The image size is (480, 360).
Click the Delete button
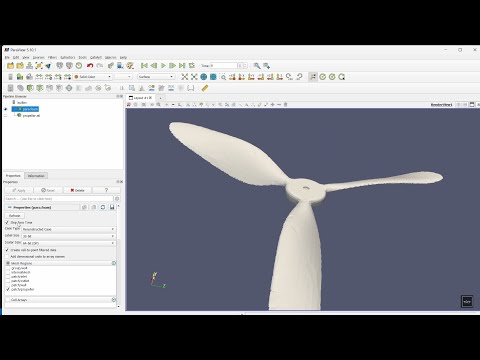point(77,190)
